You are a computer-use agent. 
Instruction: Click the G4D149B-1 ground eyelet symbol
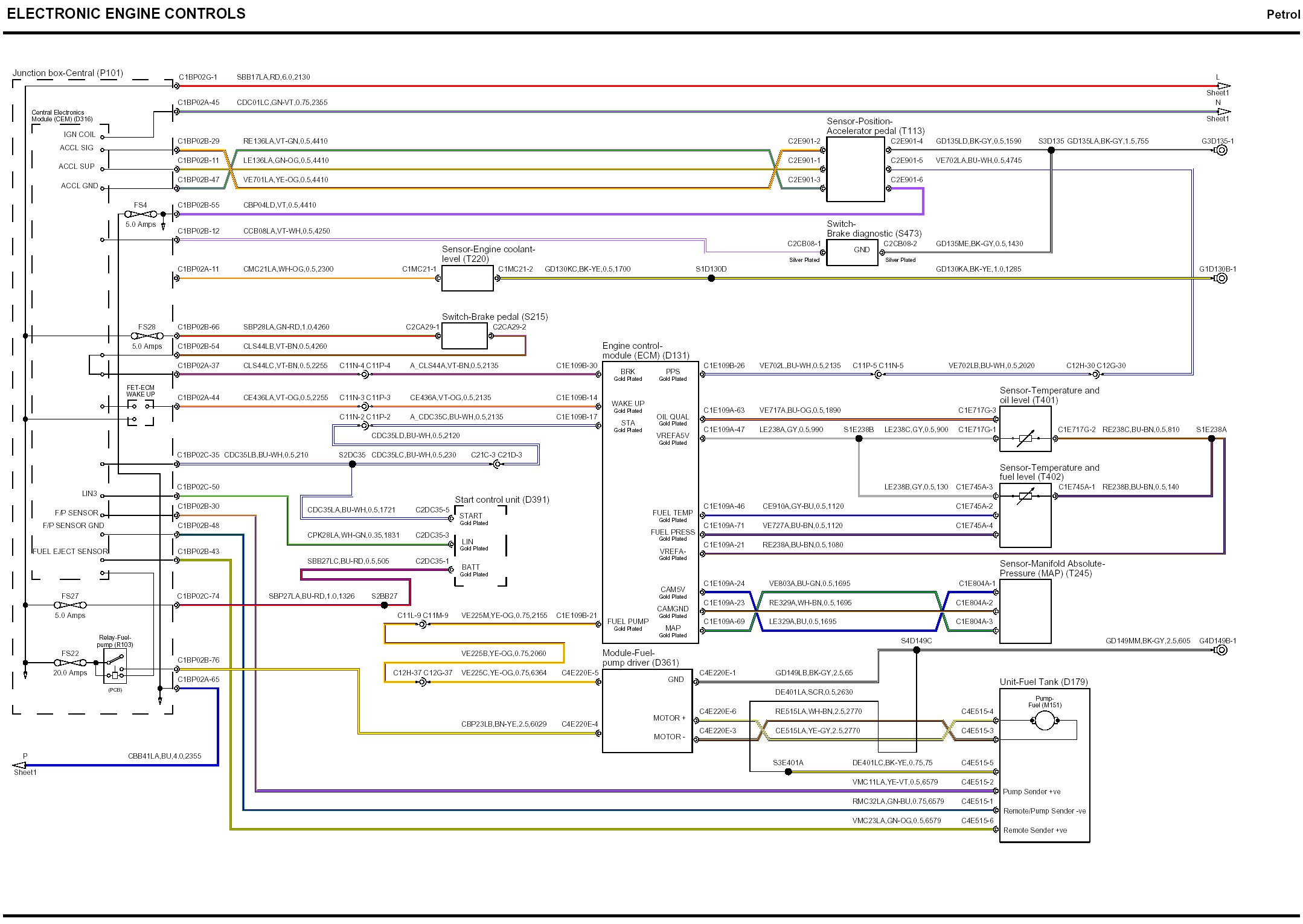click(1221, 650)
